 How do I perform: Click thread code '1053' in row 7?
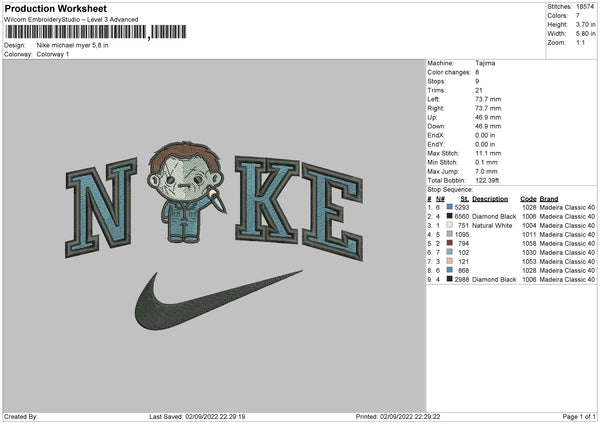[x=529, y=261]
